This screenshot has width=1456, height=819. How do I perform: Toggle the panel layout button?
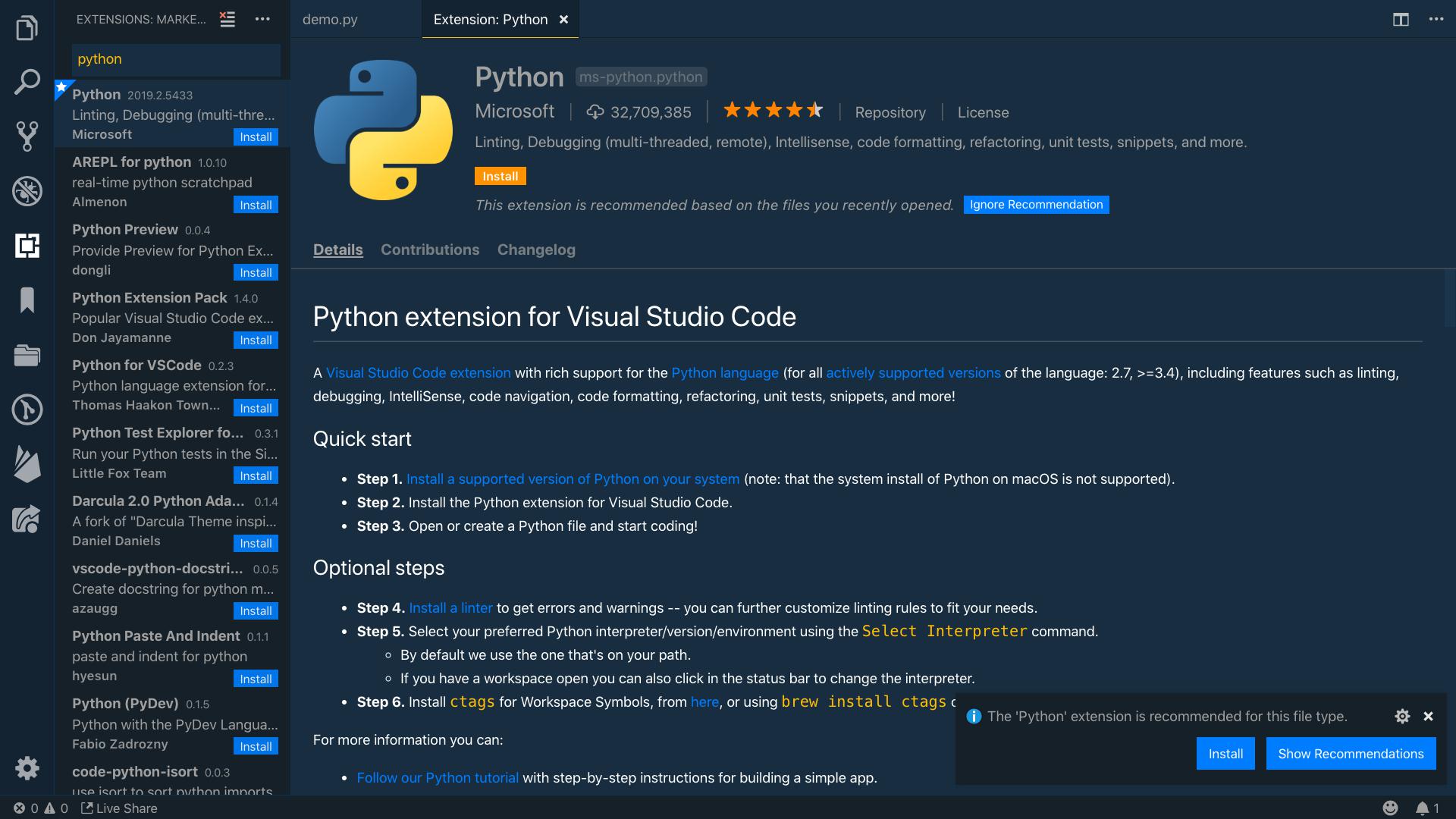[1400, 18]
